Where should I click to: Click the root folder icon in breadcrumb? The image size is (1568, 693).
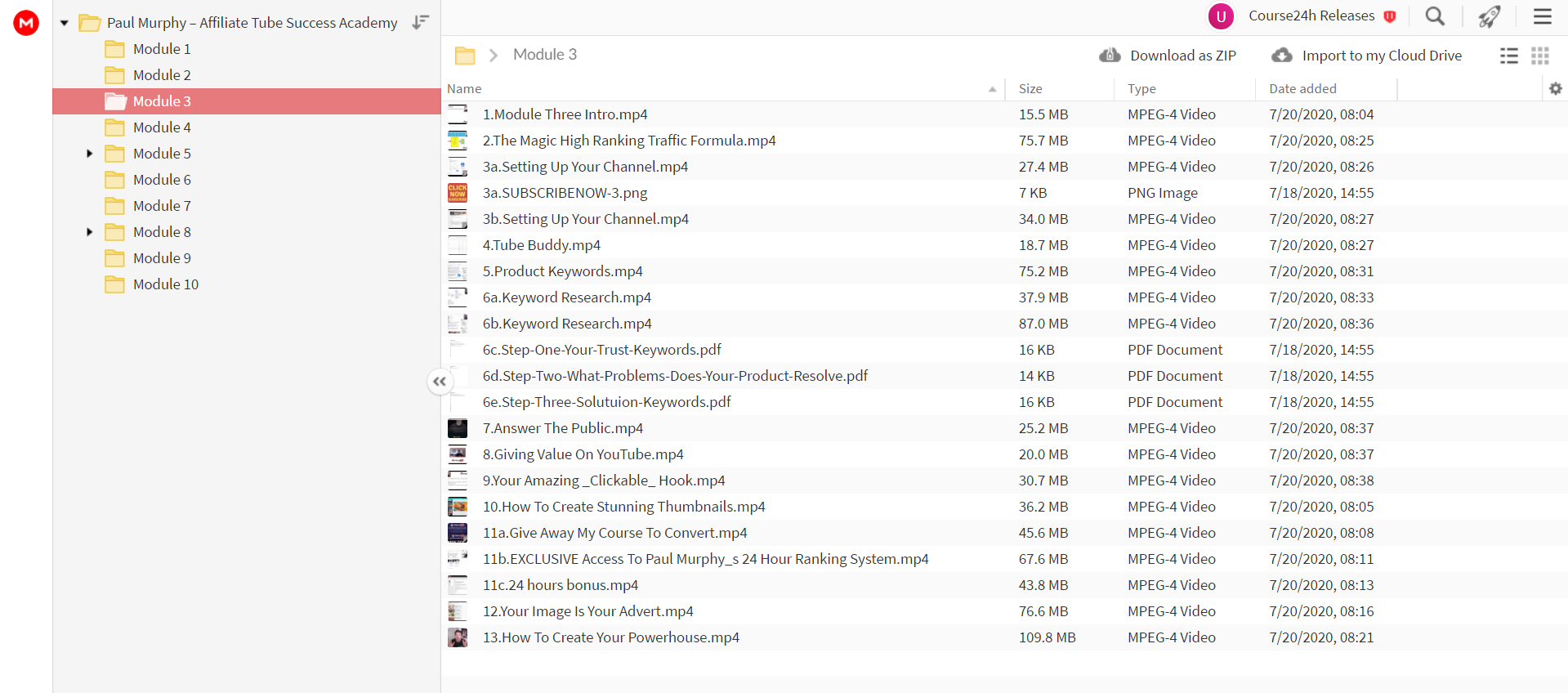point(465,56)
